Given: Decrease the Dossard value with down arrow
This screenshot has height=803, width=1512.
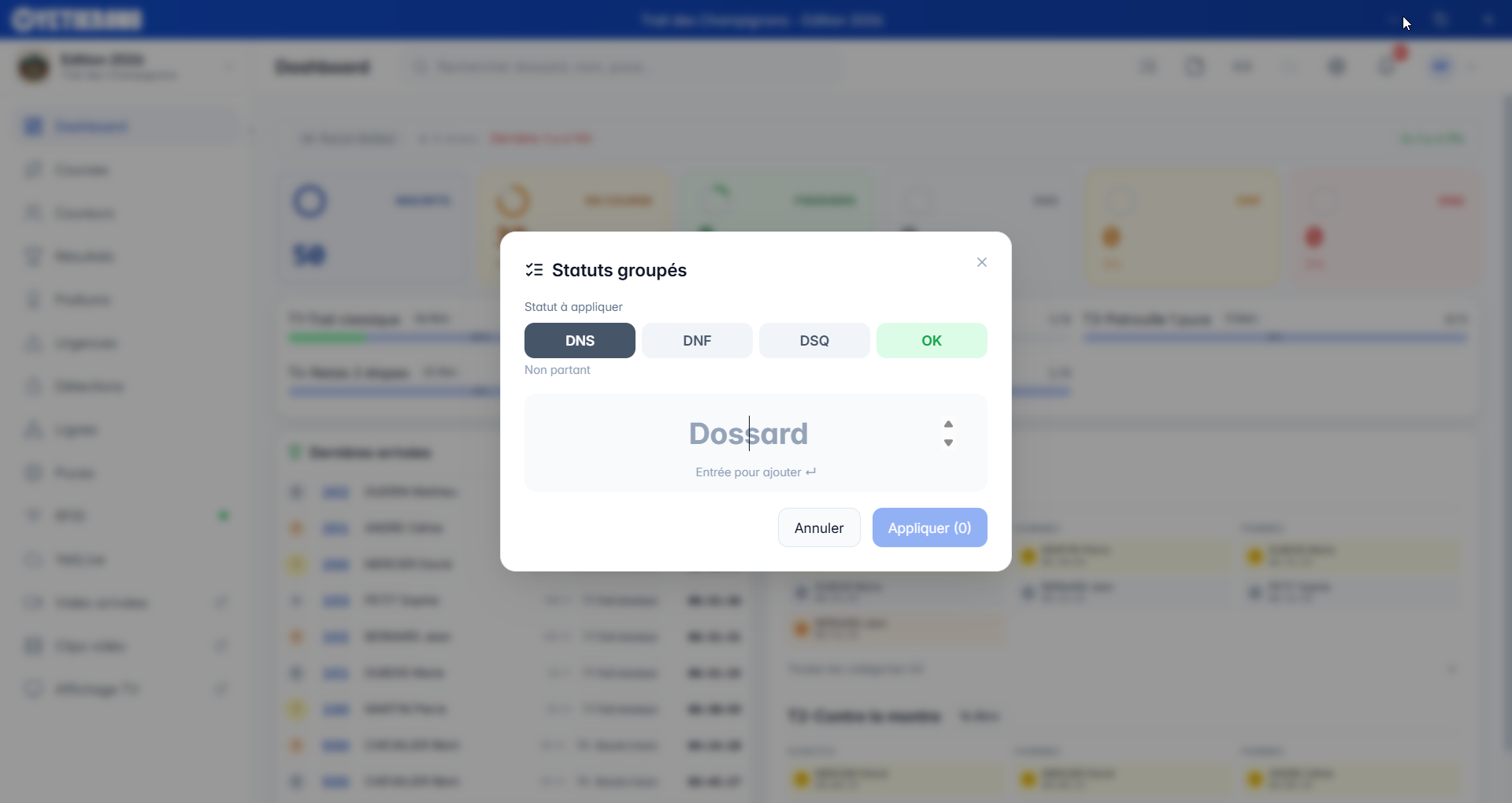Looking at the screenshot, I should point(948,443).
